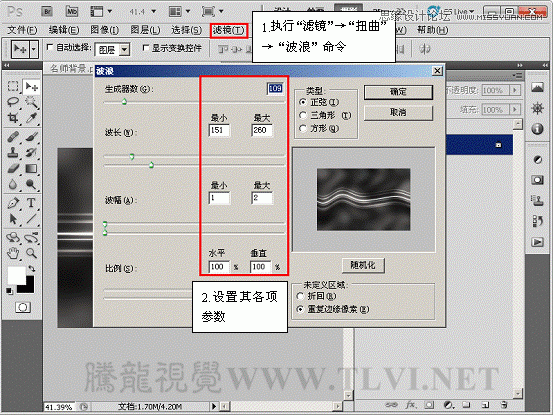Select the Gradient tool
Screen dimensions: 553x415
point(31,169)
